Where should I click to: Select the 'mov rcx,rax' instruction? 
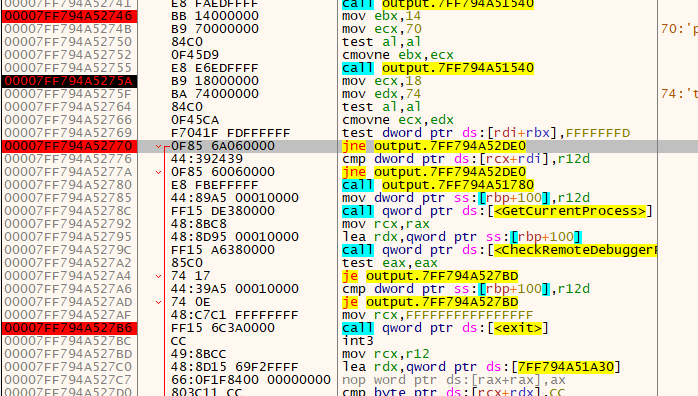[386, 224]
